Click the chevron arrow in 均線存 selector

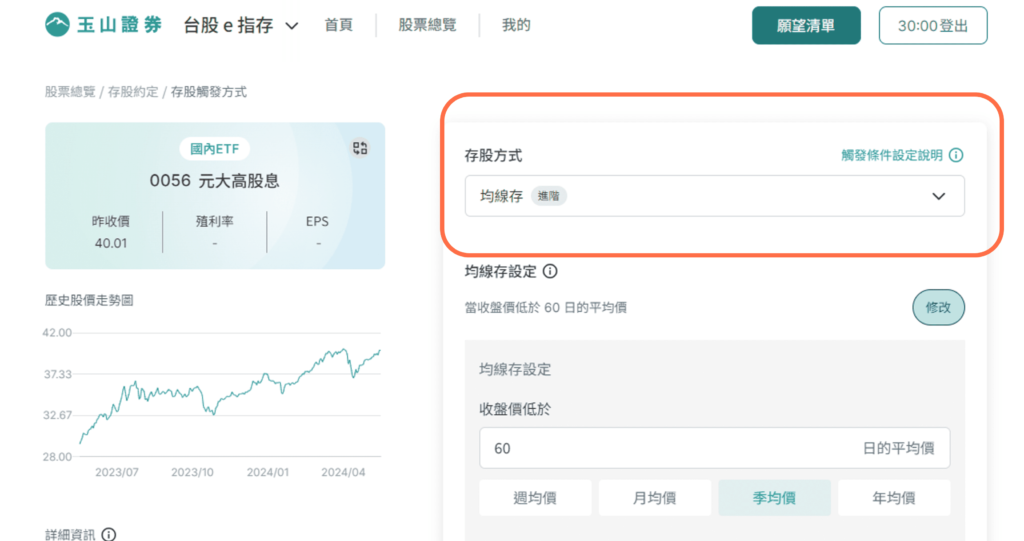pyautogui.click(x=938, y=196)
